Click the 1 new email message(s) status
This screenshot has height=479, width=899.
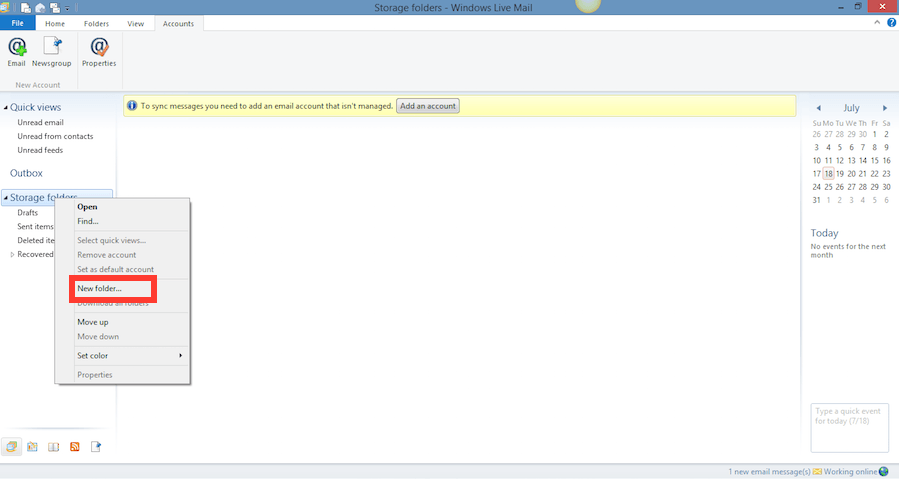[x=769, y=472]
